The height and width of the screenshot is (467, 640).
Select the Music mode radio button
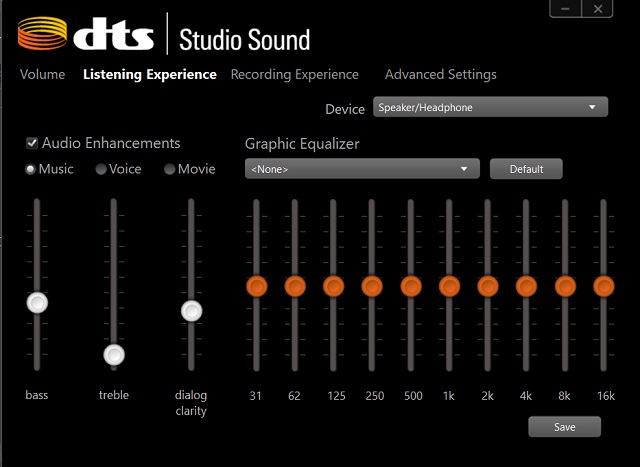point(31,169)
